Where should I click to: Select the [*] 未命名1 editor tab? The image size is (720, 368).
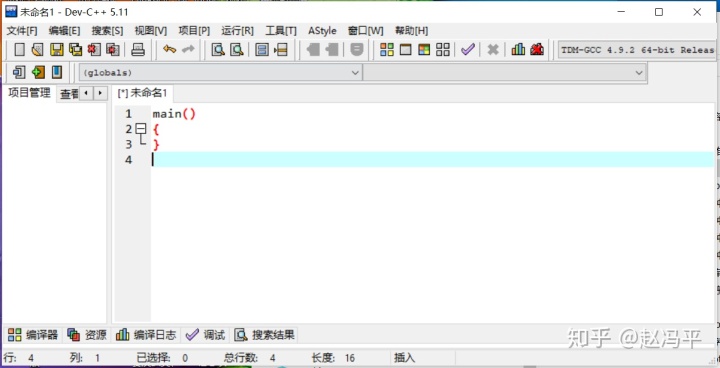tap(143, 93)
